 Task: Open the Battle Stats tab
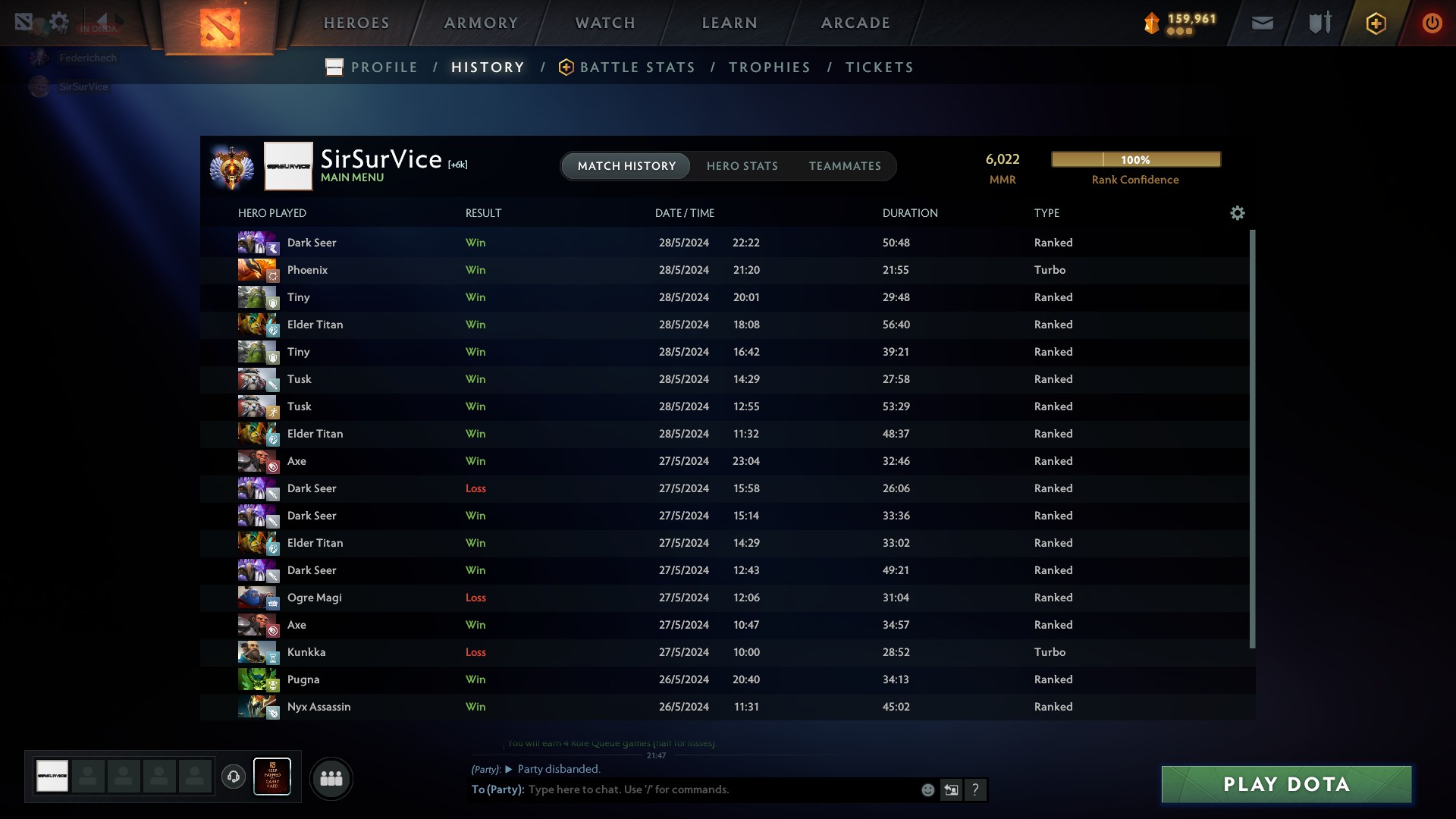637,67
